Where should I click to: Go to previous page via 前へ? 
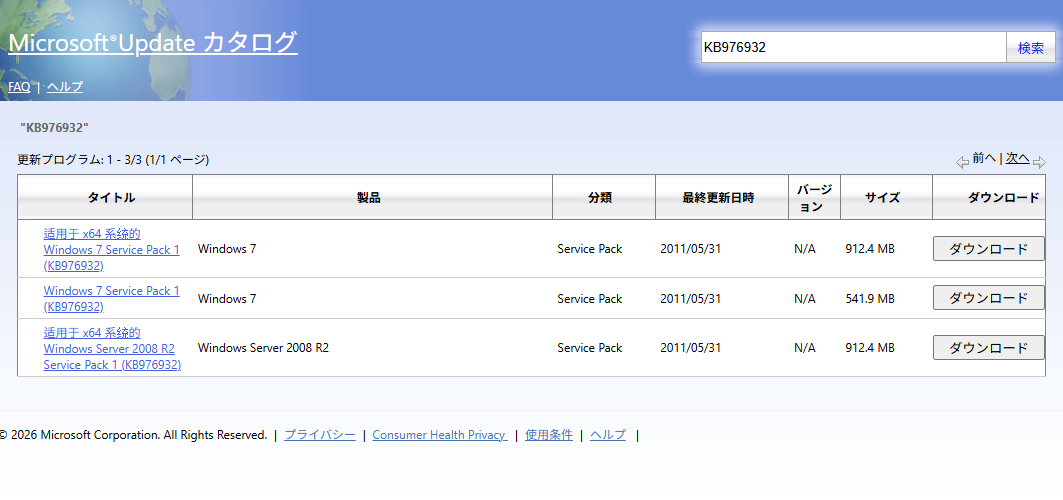(x=984, y=158)
